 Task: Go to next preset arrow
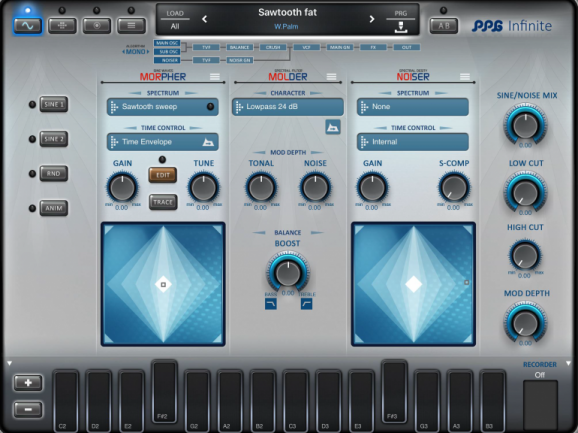[372, 19]
